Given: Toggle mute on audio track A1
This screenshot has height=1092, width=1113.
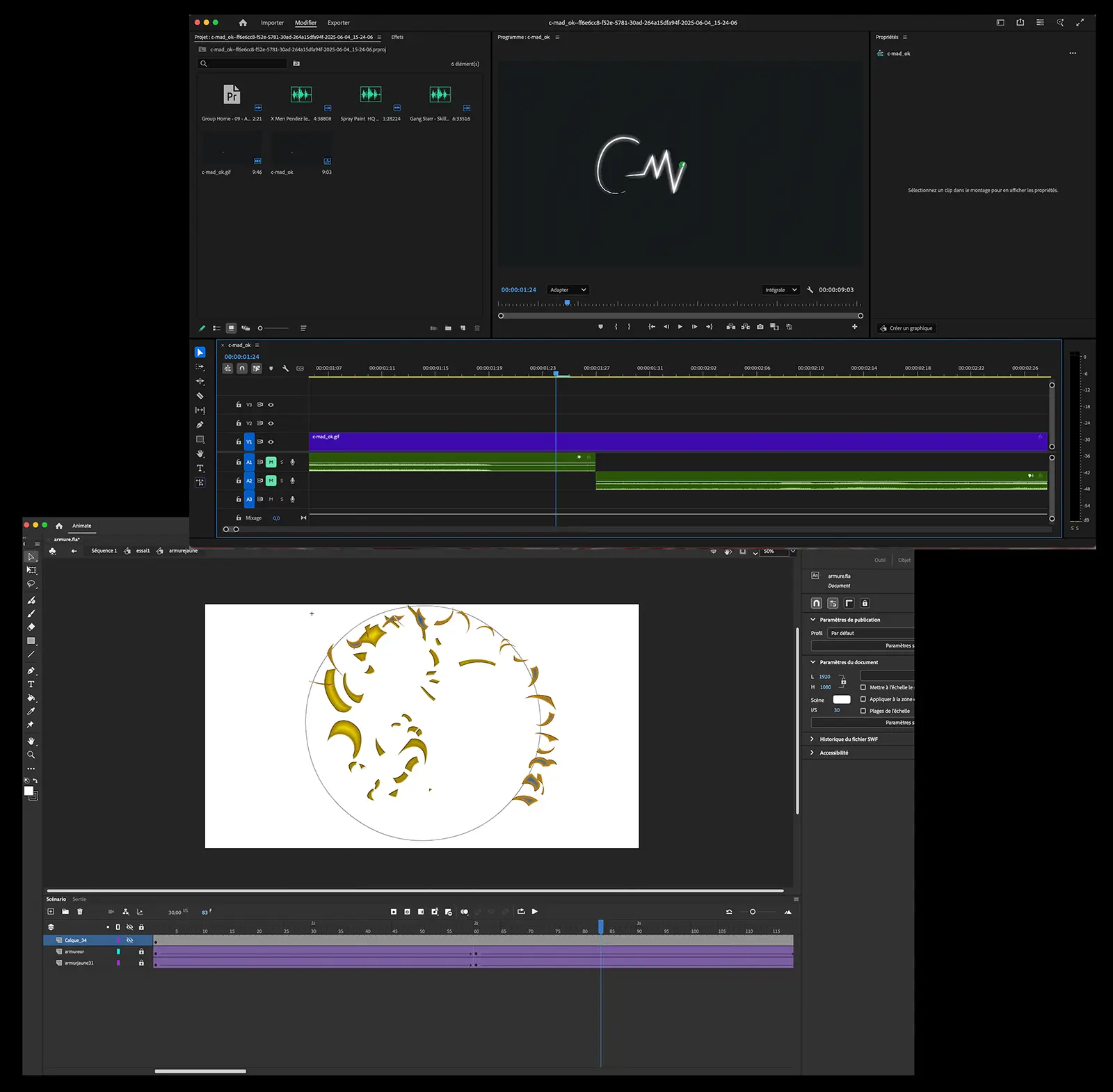Looking at the screenshot, I should (271, 463).
